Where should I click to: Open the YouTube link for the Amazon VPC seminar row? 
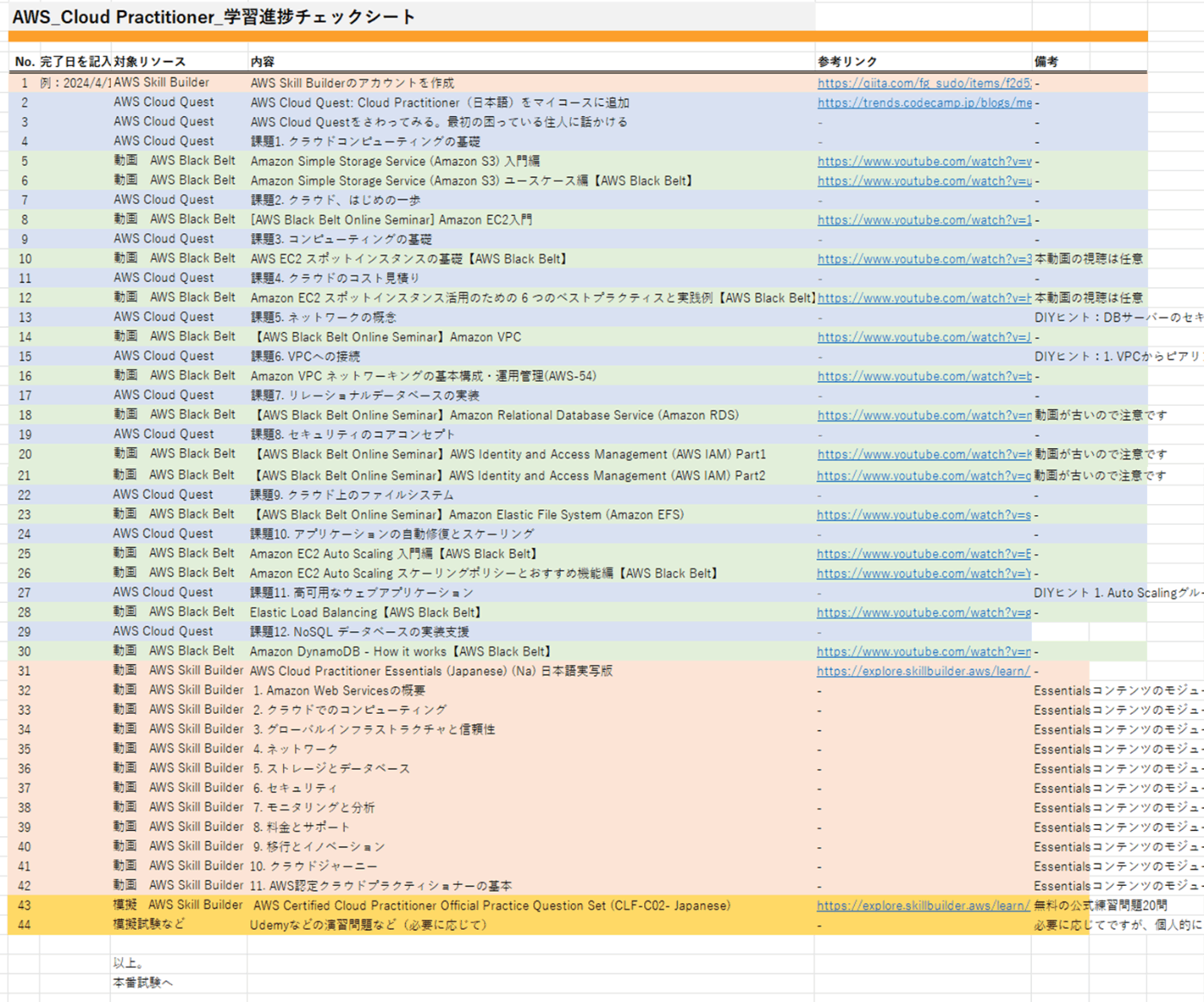tap(924, 337)
